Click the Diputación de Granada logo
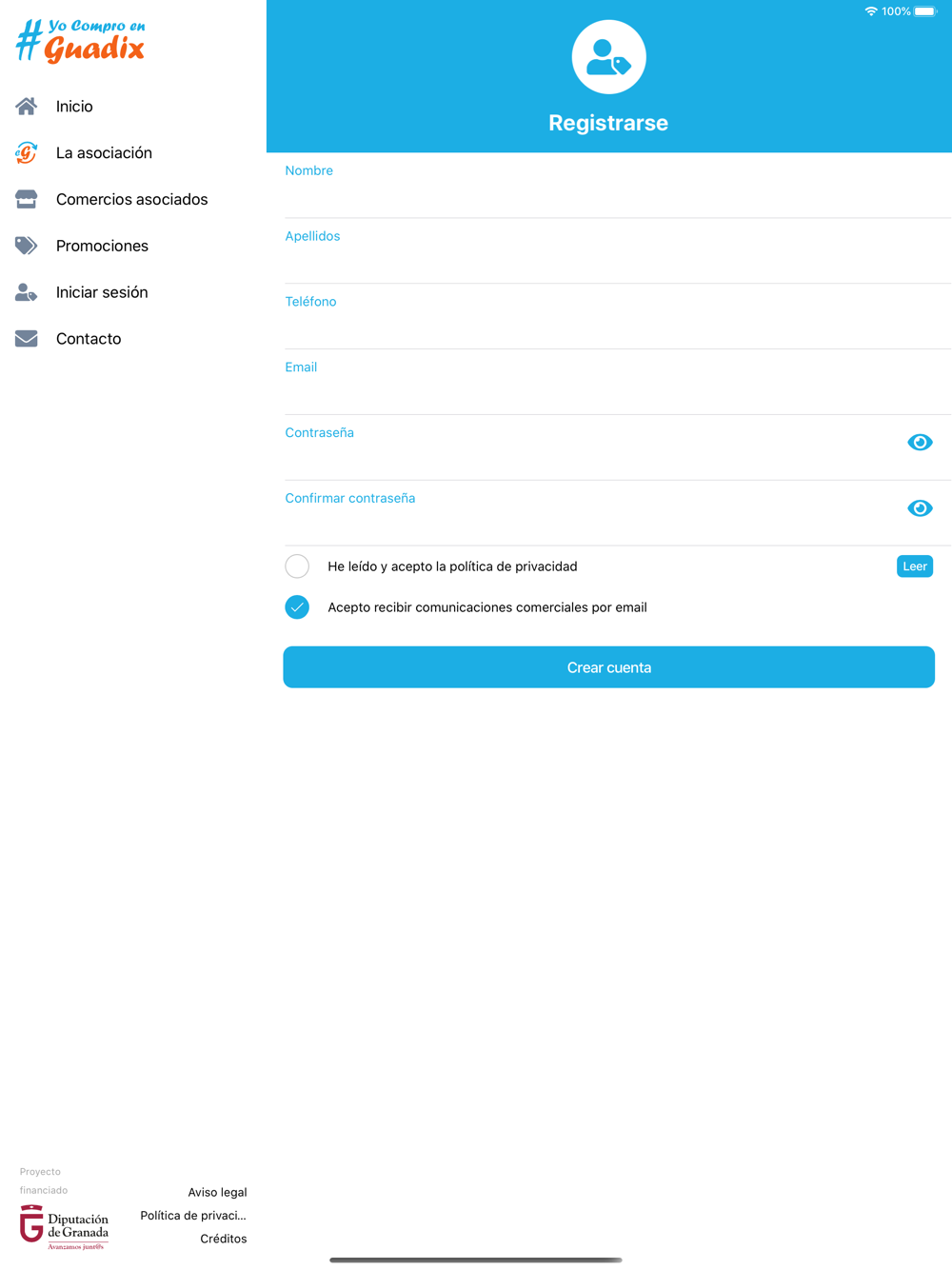This screenshot has width=952, height=1270. coord(65,1227)
